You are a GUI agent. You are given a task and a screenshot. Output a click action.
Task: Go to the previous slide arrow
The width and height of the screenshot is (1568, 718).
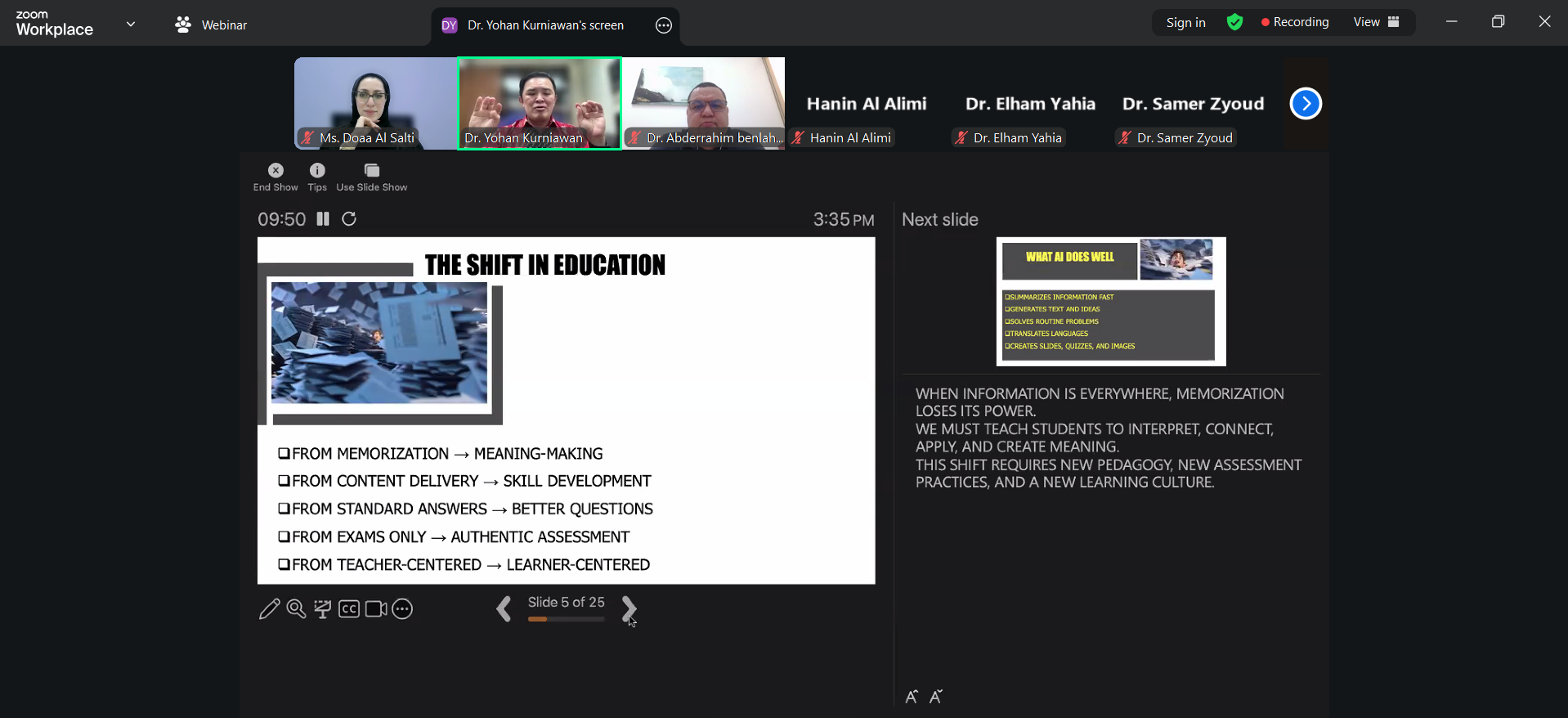(x=504, y=609)
